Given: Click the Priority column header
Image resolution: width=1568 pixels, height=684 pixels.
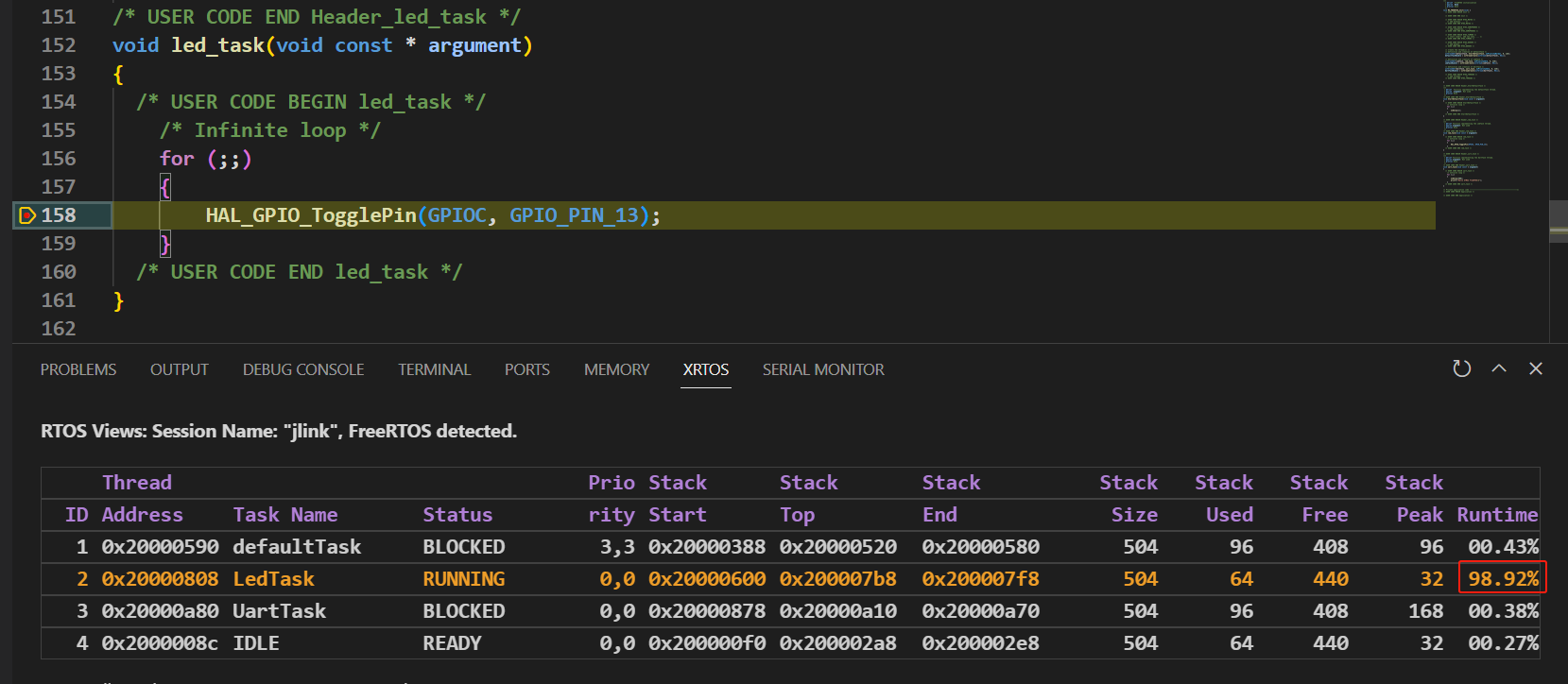Looking at the screenshot, I should 612,499.
